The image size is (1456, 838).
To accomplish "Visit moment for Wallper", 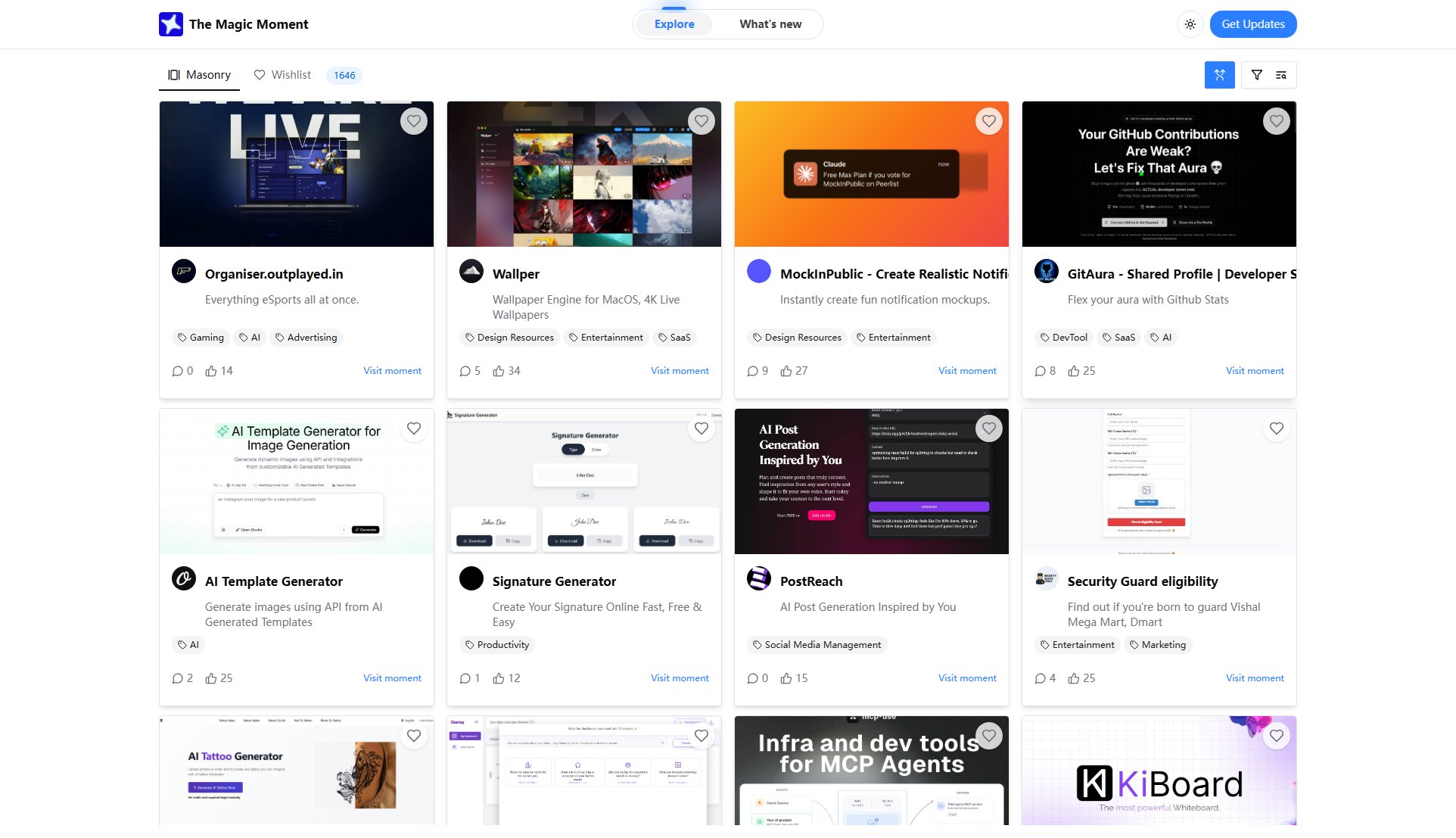I will [x=680, y=371].
